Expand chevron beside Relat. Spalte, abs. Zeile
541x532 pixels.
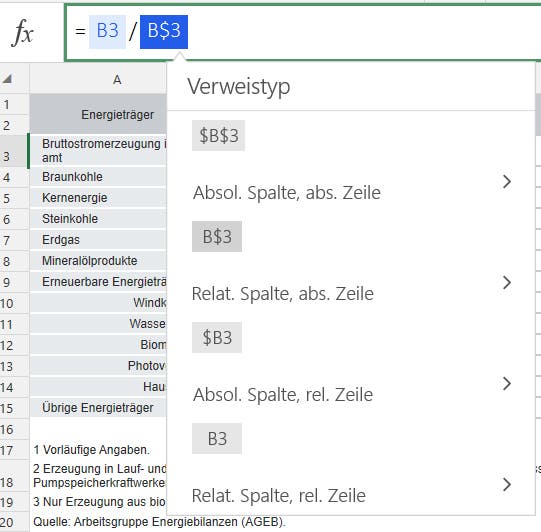click(506, 283)
